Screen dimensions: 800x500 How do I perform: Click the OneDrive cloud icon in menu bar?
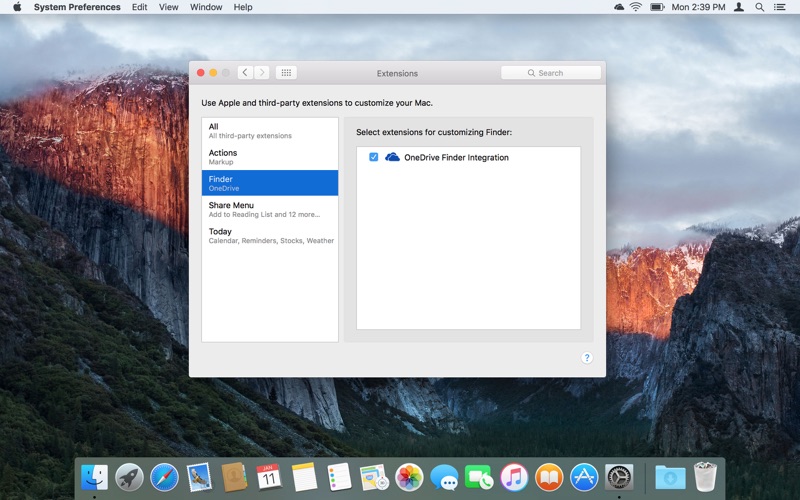point(620,7)
